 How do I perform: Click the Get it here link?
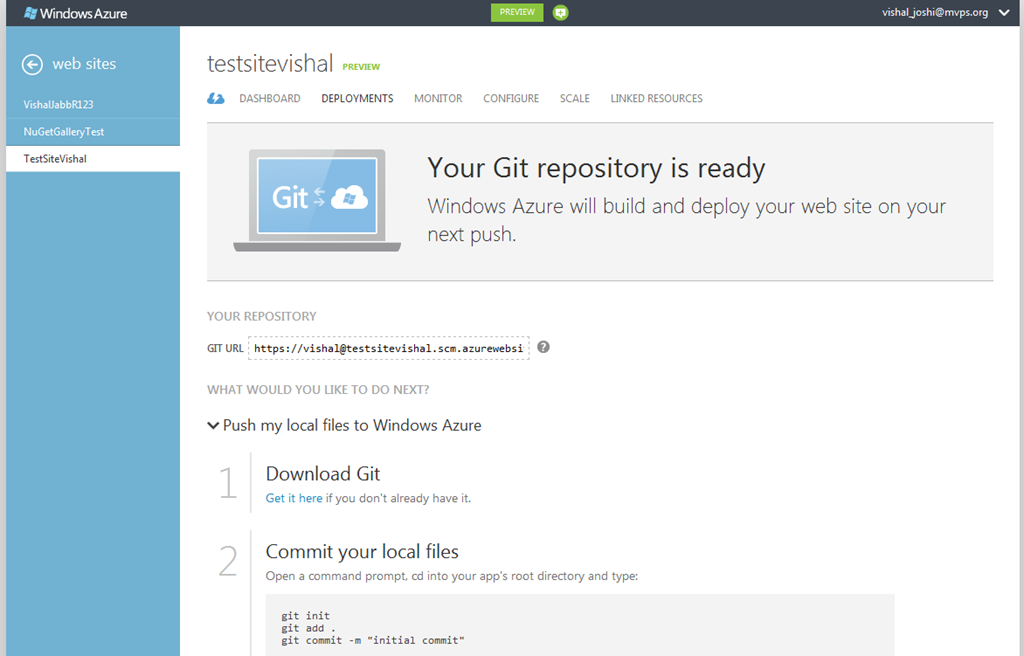[294, 499]
